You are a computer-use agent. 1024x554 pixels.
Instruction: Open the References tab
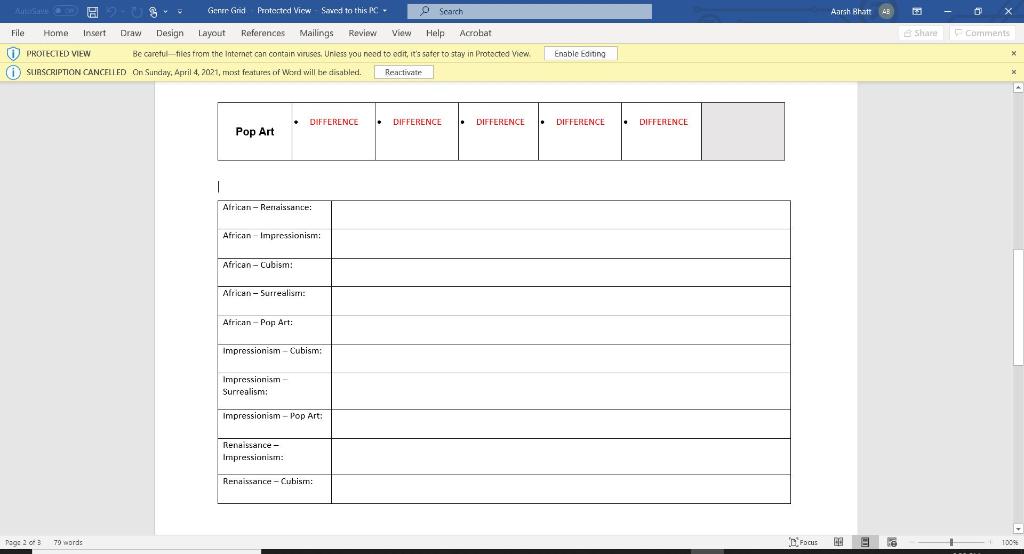263,33
